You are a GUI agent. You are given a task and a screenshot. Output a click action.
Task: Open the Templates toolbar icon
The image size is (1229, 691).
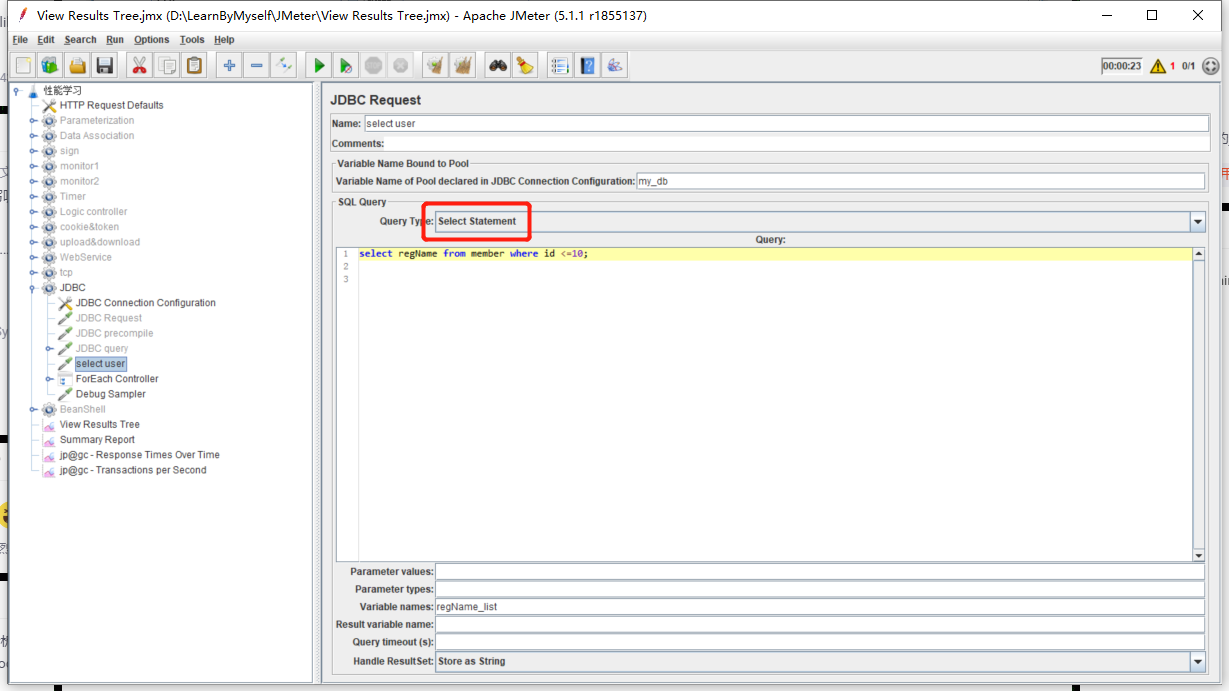[x=50, y=66]
